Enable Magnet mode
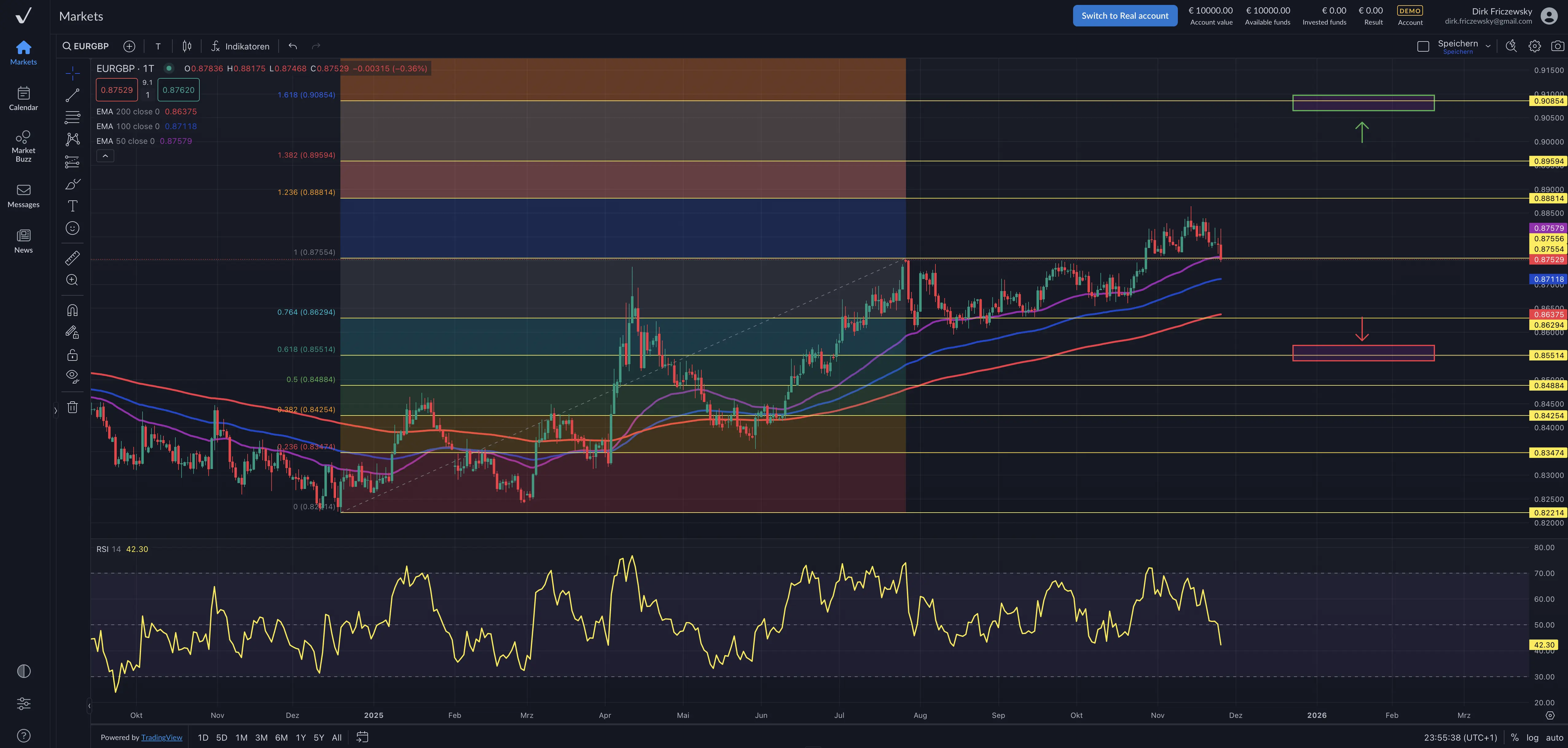Viewport: 1568px width, 748px height. (x=73, y=310)
